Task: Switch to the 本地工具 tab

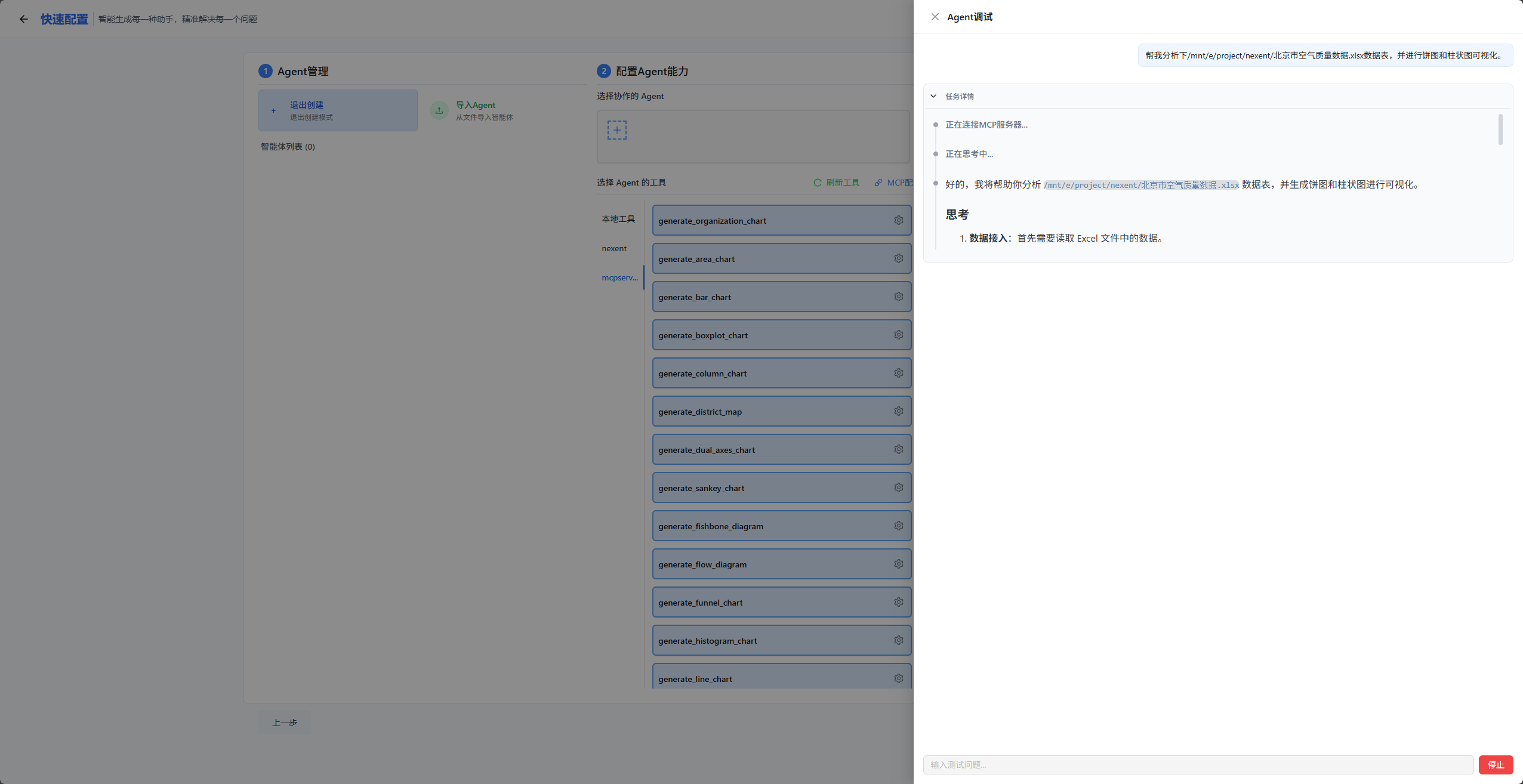Action: pyautogui.click(x=618, y=219)
